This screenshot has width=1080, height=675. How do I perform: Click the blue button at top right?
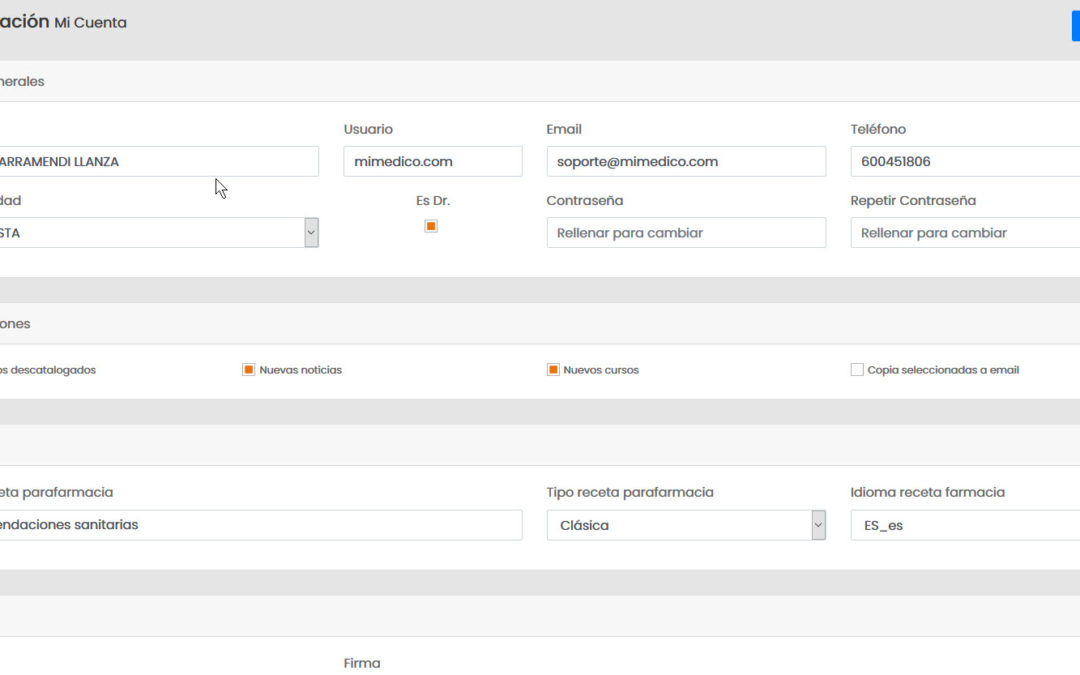[x=1076, y=26]
